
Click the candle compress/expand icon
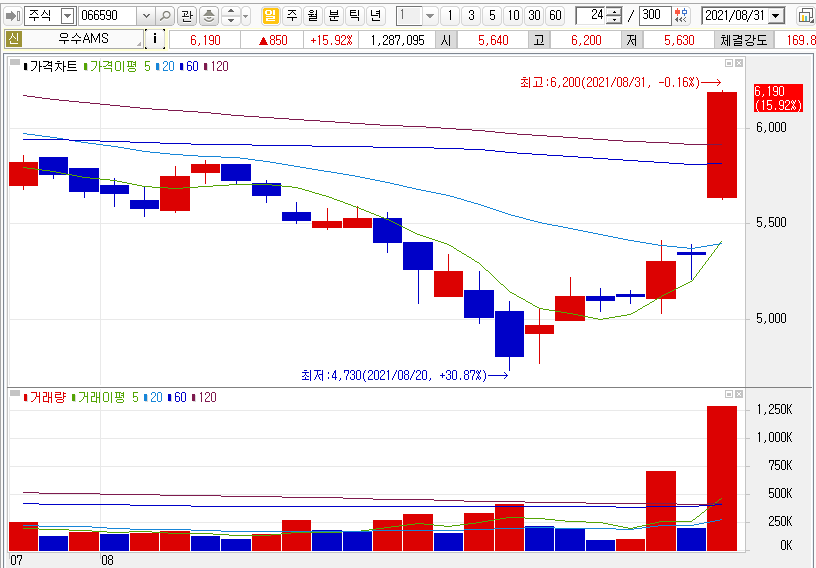[680, 16]
